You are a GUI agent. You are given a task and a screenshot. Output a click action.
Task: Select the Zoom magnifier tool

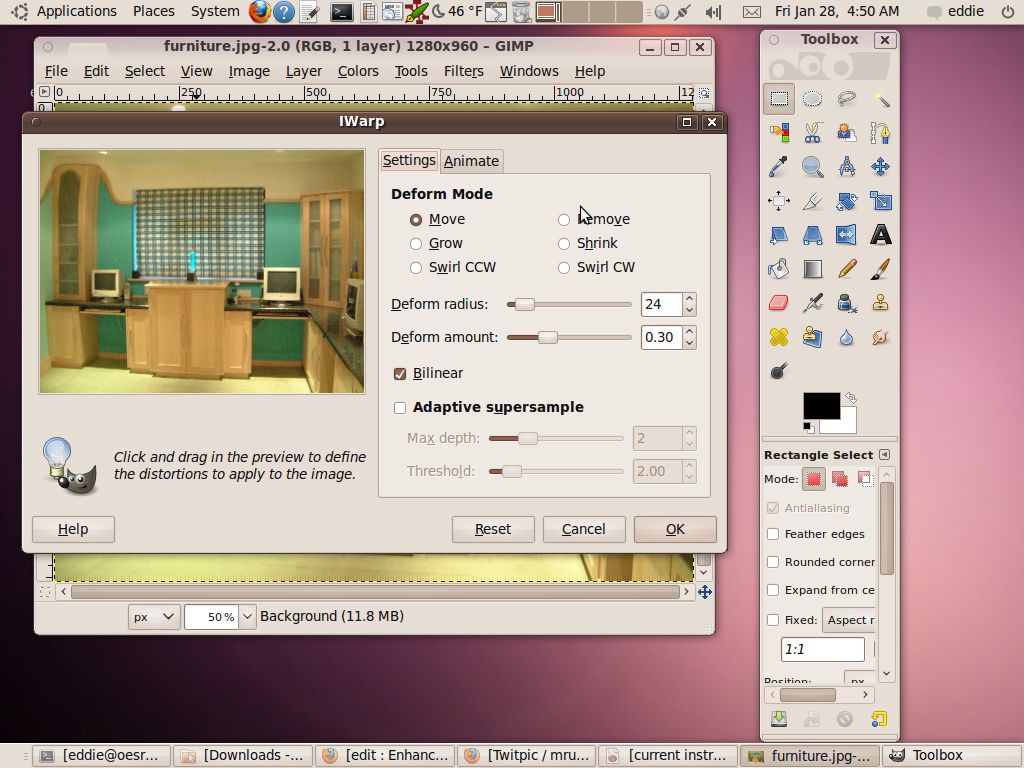click(812, 167)
